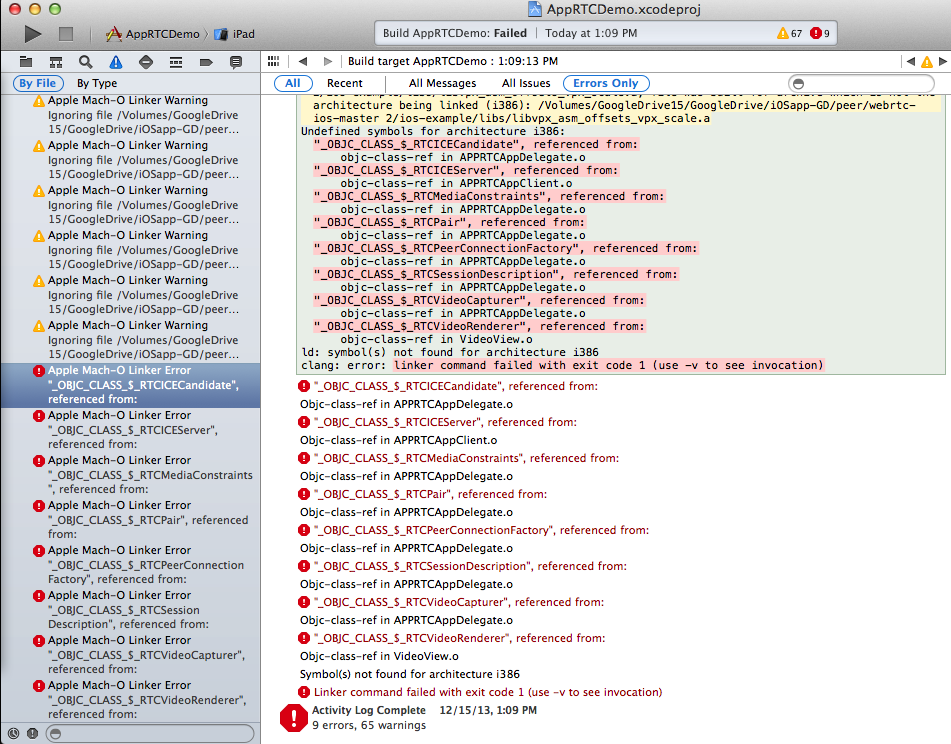The width and height of the screenshot is (951, 744).
Task: Toggle show only errors filter icon
Action: (33, 733)
